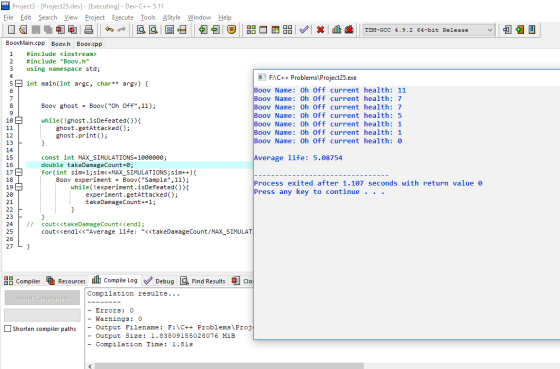Open the Project menu
This screenshot has height=369, width=560.
tap(95, 18)
